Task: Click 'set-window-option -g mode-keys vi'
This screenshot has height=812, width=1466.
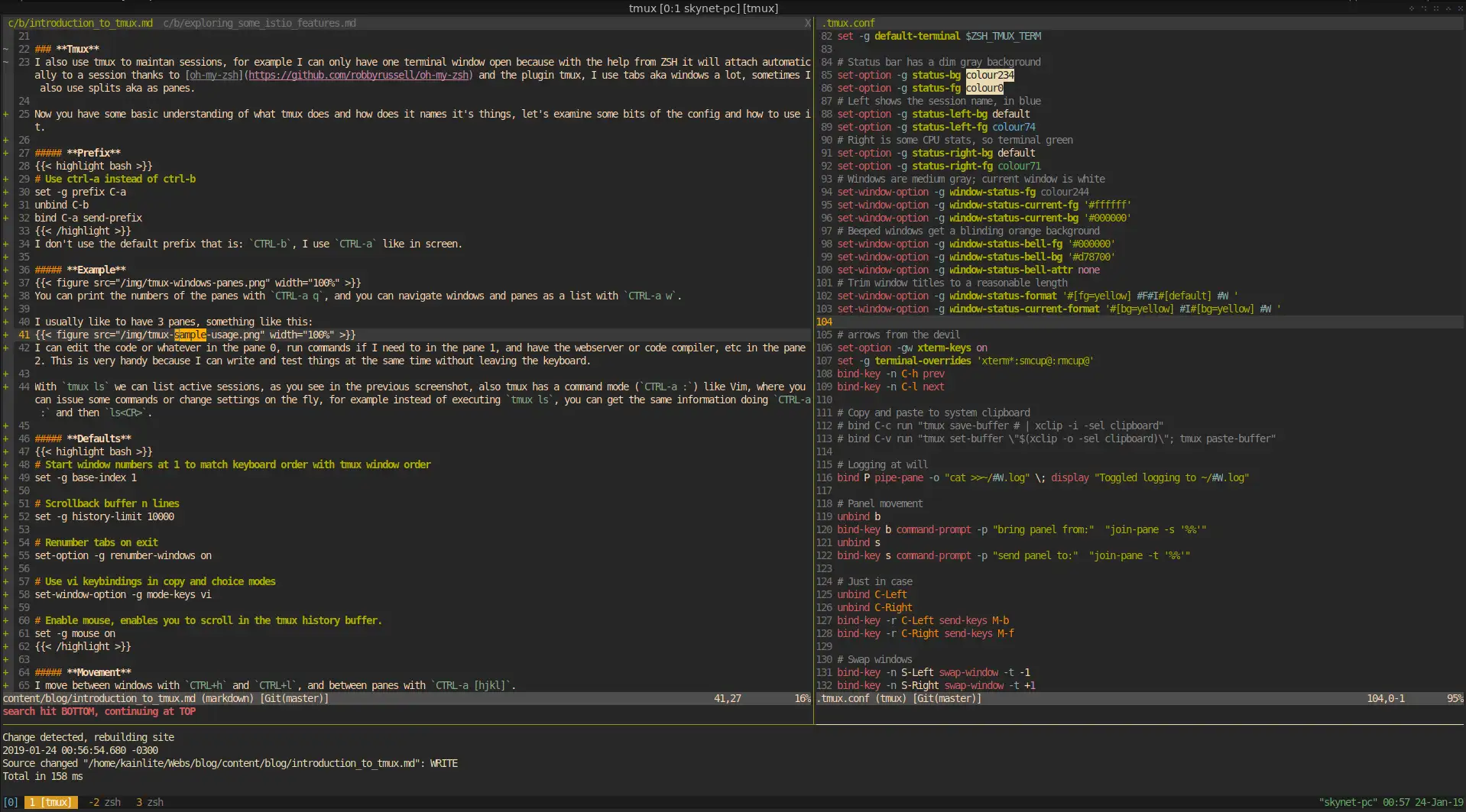Action: tap(123, 594)
